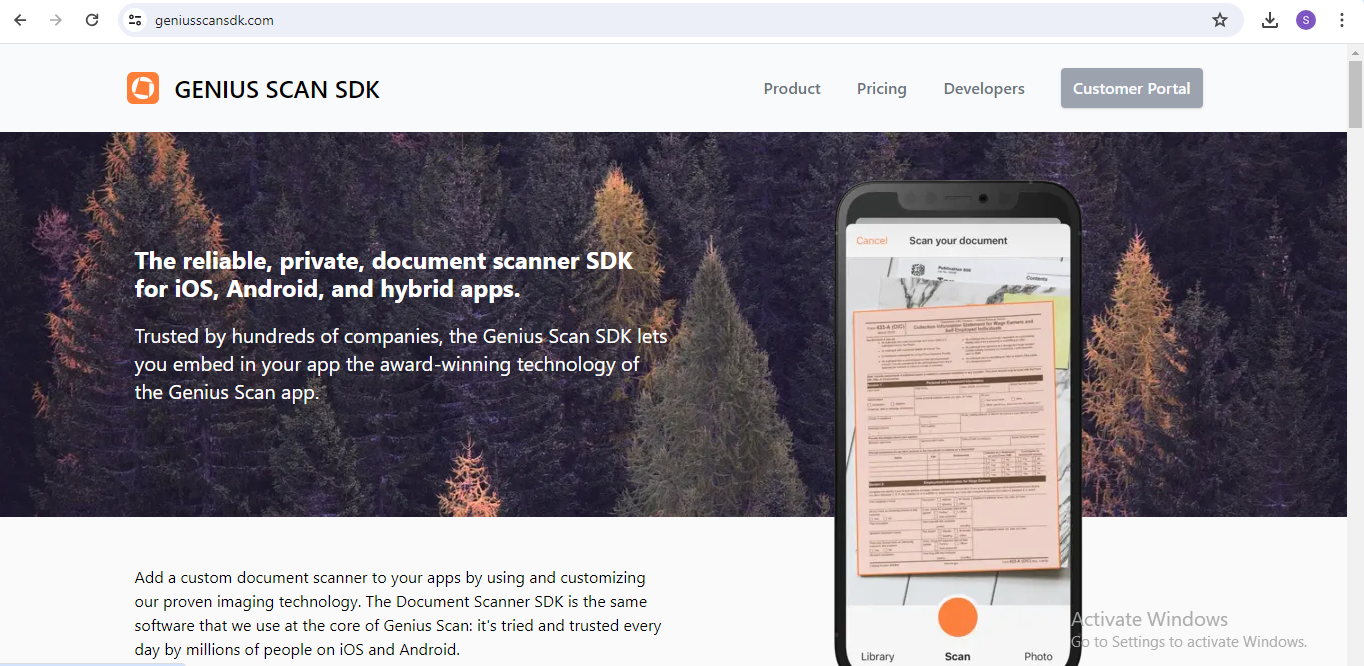Viewport: 1364px width, 666px height.
Task: Go to the Pricing page
Action: click(x=881, y=89)
